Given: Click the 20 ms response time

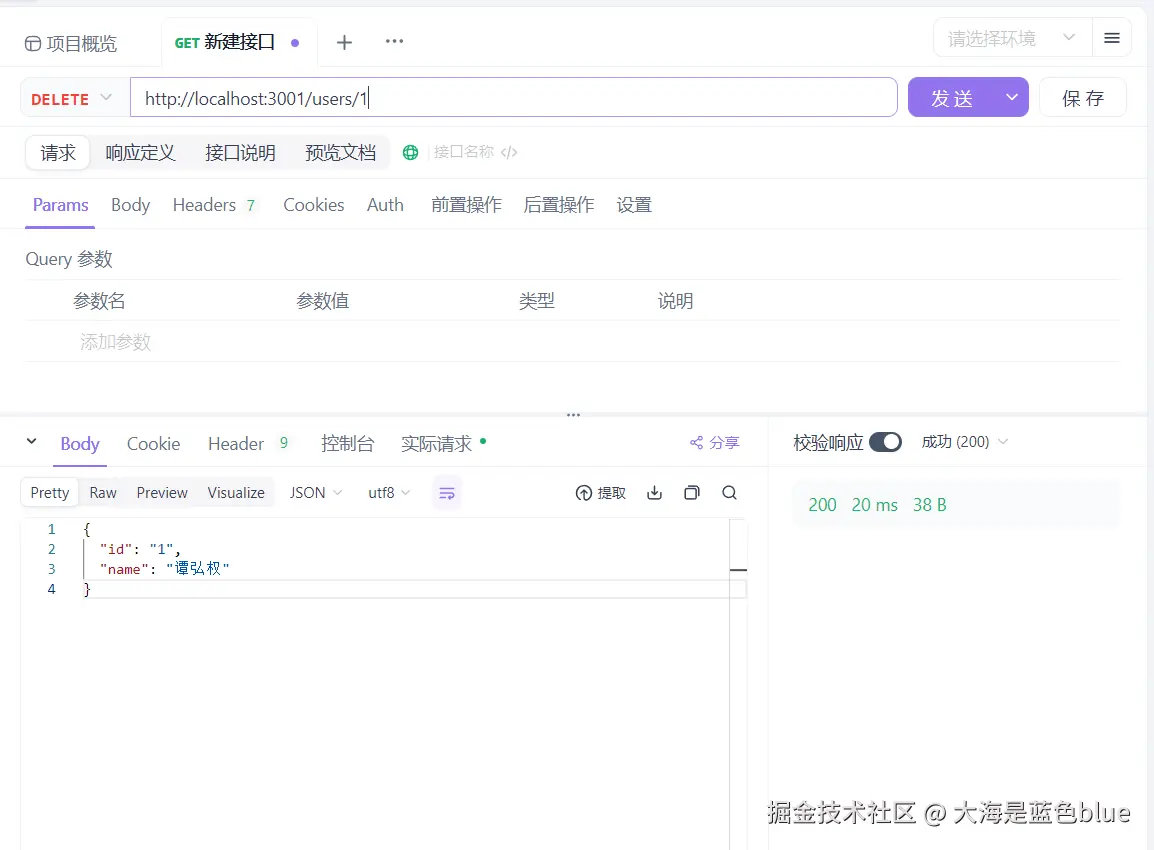Looking at the screenshot, I should pyautogui.click(x=874, y=505).
